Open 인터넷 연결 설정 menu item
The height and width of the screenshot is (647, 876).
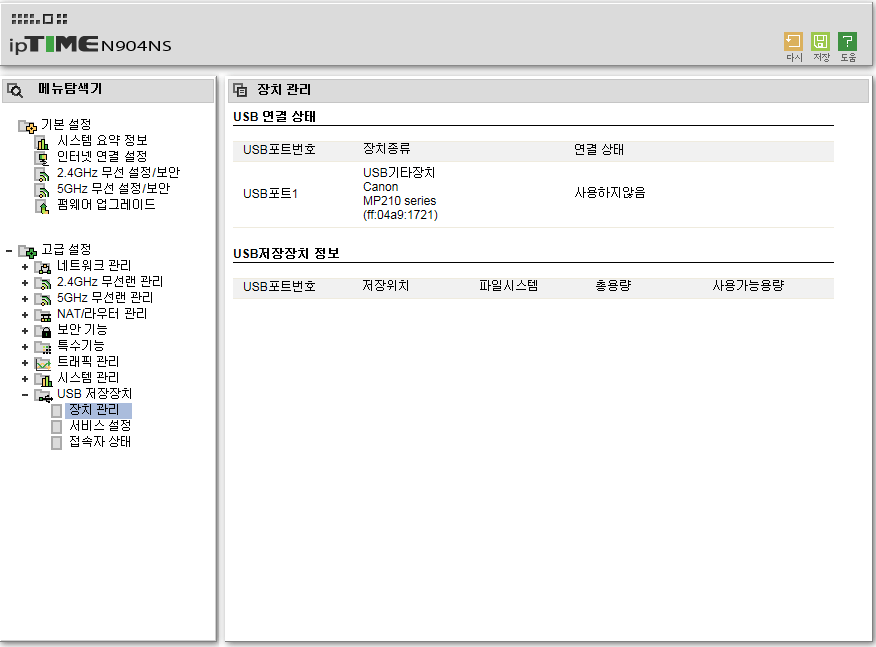coord(102,156)
